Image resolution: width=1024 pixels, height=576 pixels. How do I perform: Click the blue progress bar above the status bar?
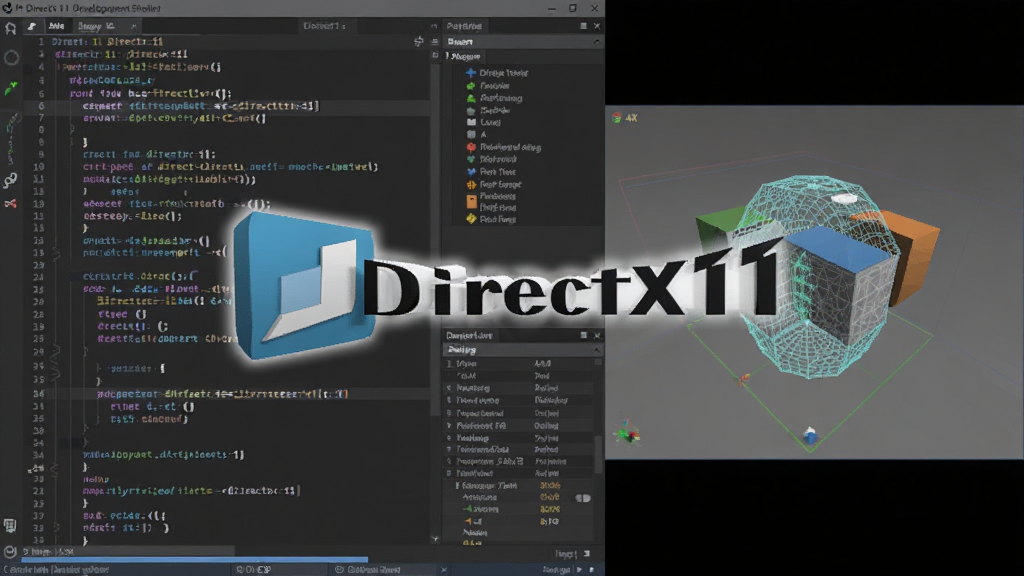pos(195,560)
